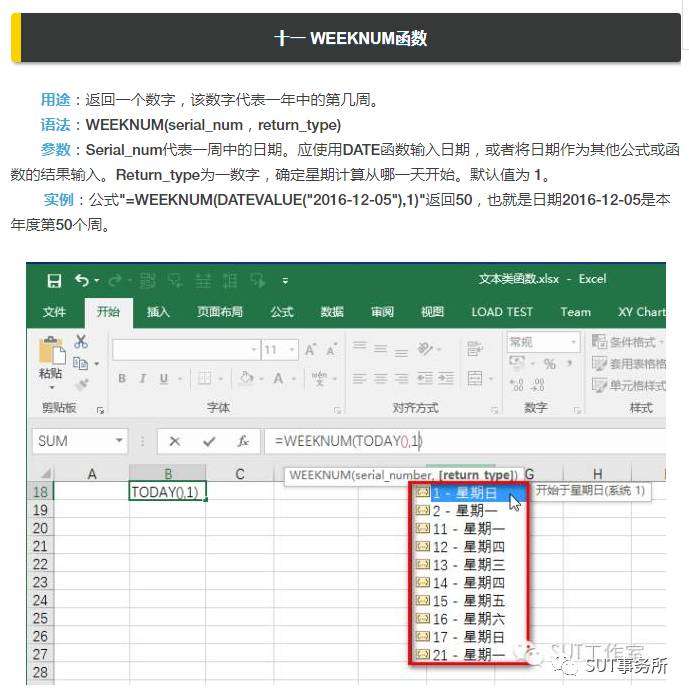689x695 pixels.
Task: Click the Align Left icon
Action: tap(360, 379)
